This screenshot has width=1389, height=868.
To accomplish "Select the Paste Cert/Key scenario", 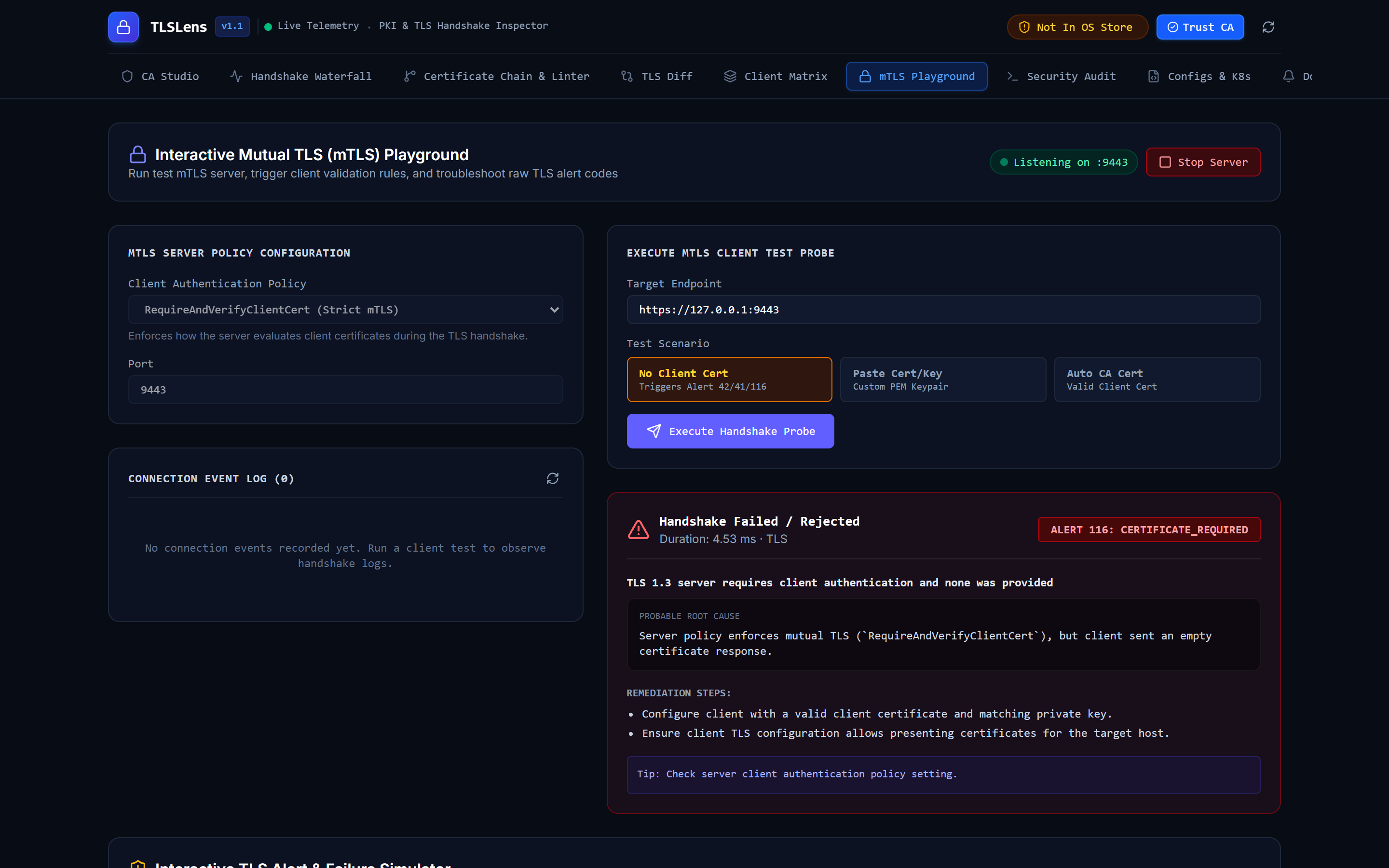I will point(943,380).
